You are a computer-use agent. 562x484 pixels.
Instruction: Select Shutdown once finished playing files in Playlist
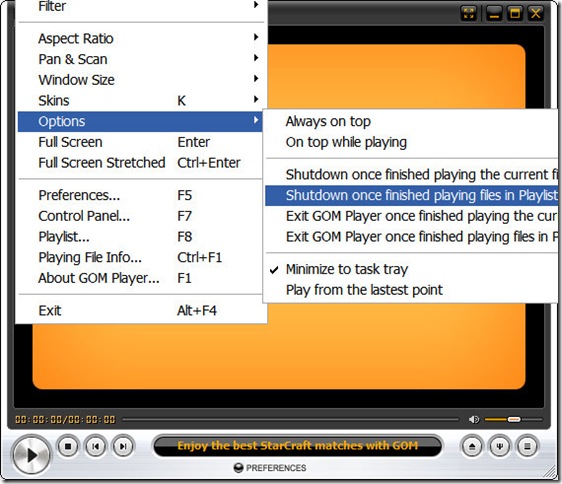point(411,195)
